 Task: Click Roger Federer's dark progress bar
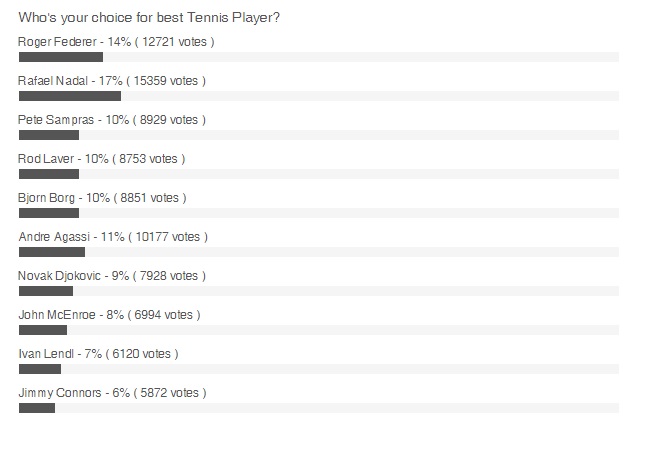coord(61,57)
